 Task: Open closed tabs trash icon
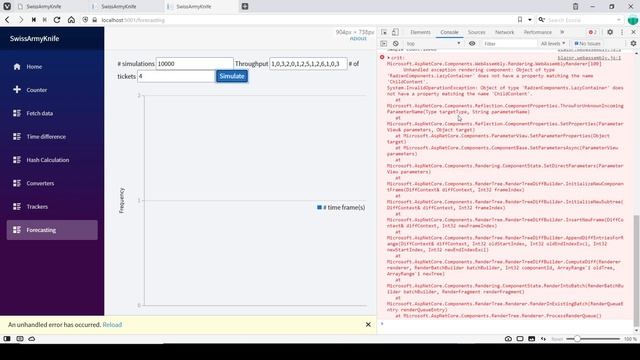coord(576,7)
